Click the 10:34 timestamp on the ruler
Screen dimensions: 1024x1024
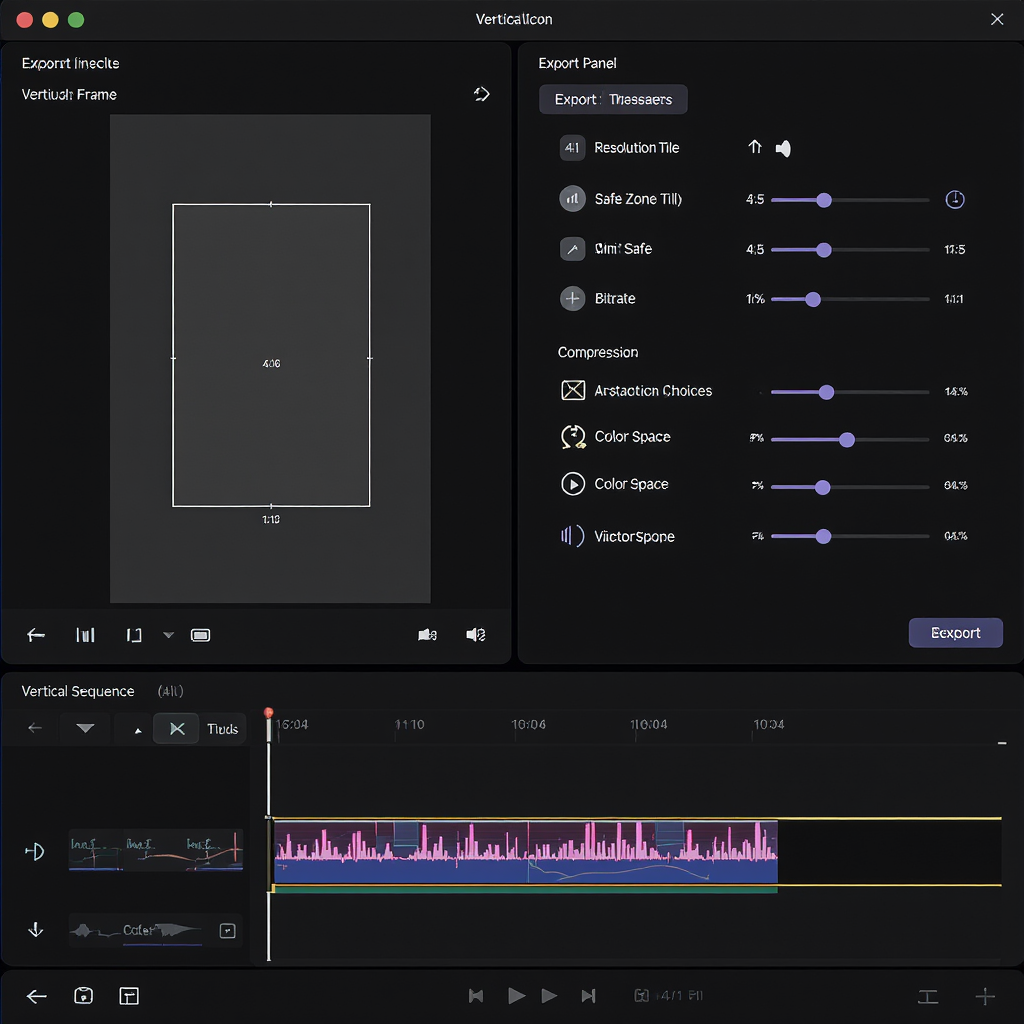(769, 724)
